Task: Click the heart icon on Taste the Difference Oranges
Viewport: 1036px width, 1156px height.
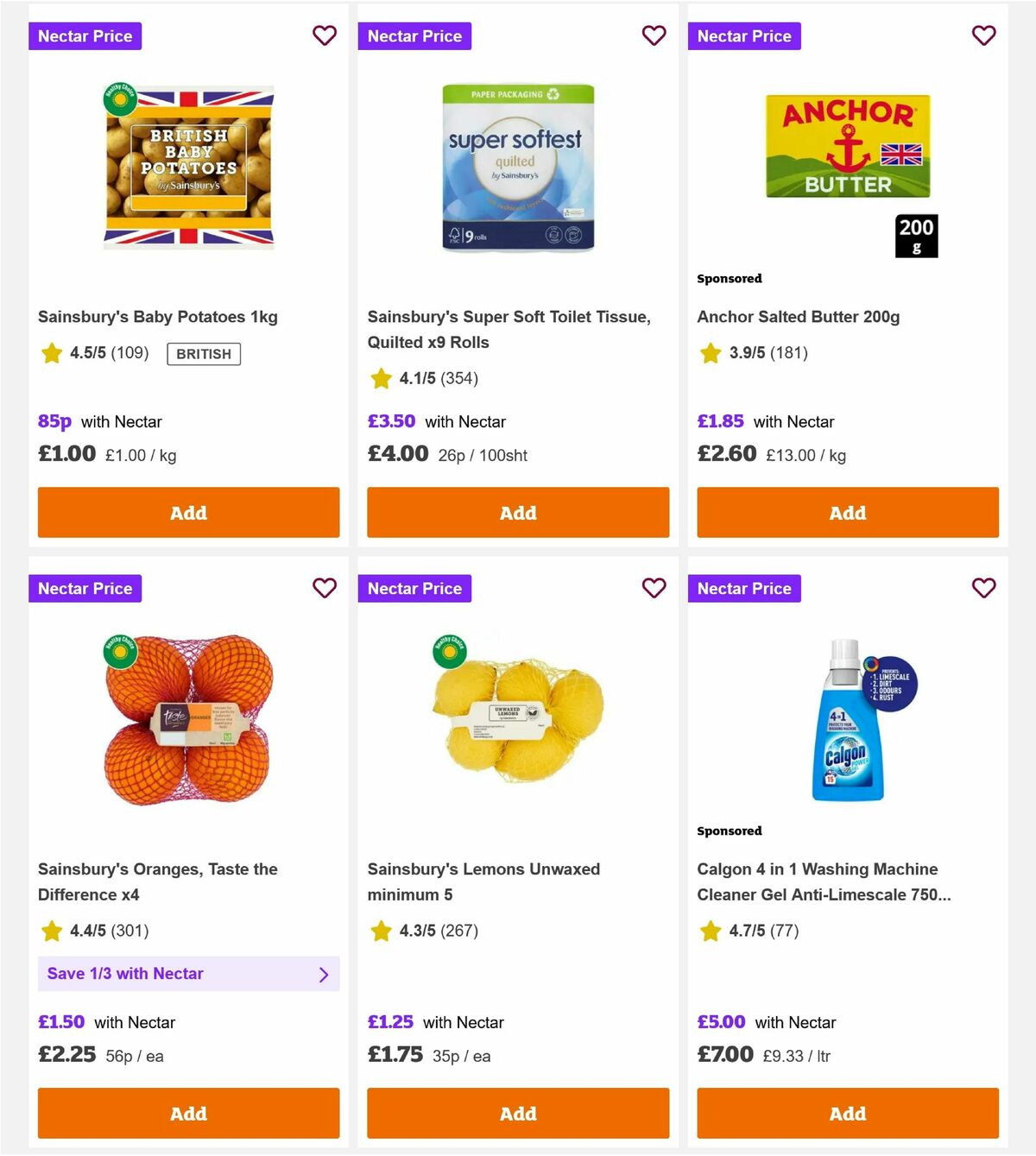Action: (x=325, y=588)
